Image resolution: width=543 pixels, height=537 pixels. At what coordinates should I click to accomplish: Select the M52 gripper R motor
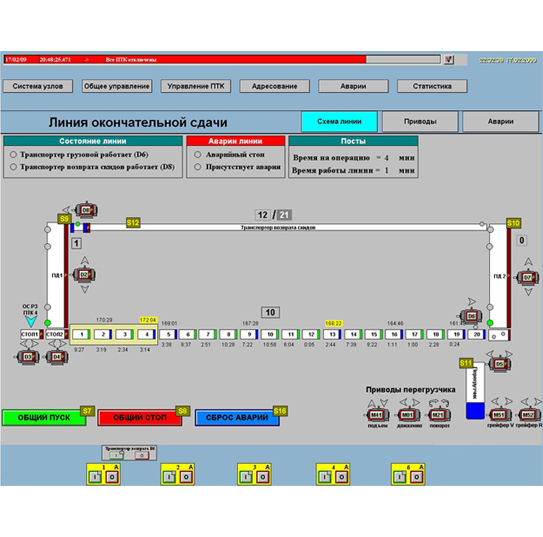coord(528,414)
